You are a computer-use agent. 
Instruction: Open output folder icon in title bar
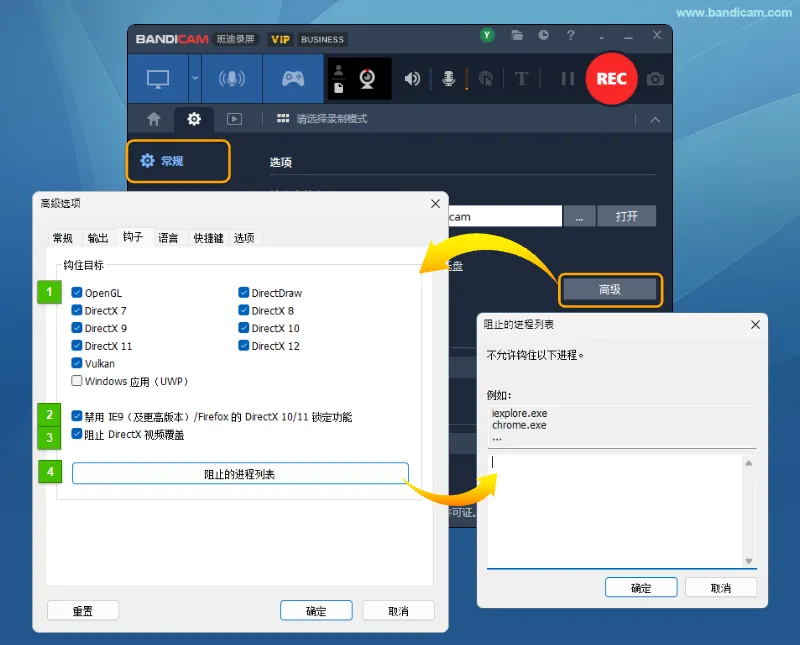click(517, 35)
